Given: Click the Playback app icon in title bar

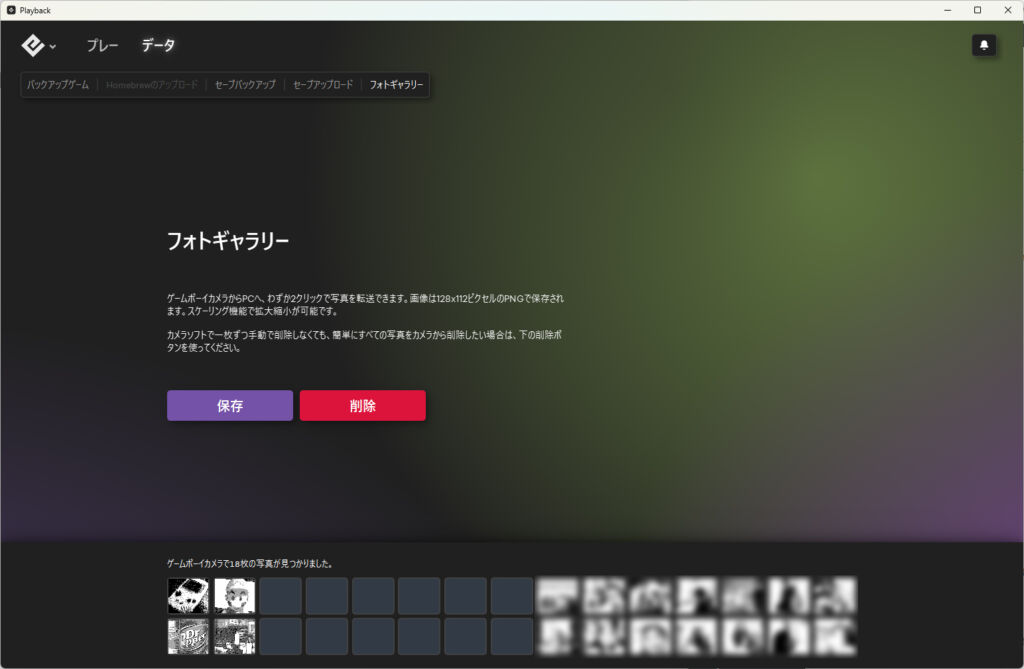Looking at the screenshot, I should point(11,10).
